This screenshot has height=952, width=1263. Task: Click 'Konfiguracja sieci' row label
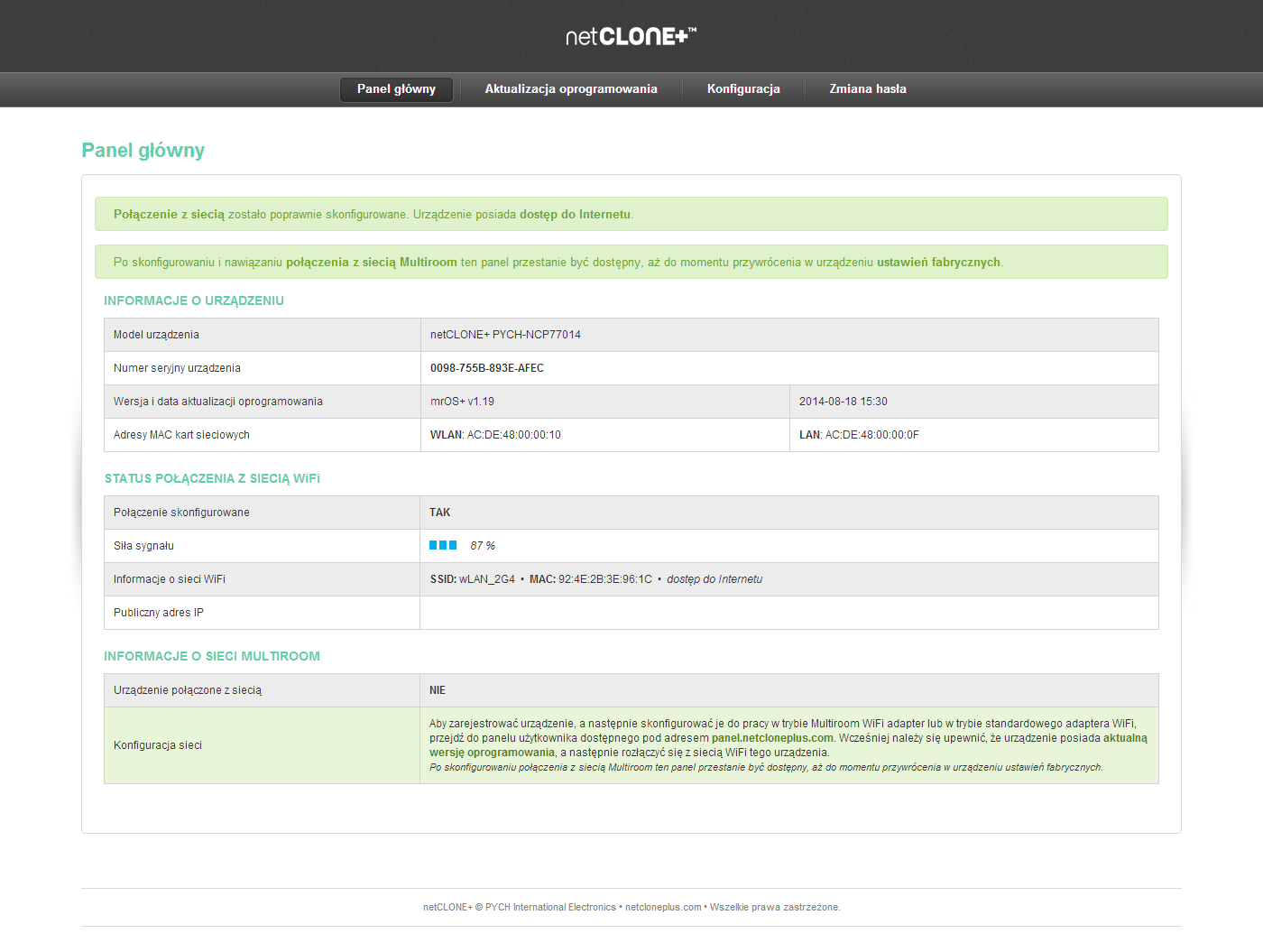point(158,745)
